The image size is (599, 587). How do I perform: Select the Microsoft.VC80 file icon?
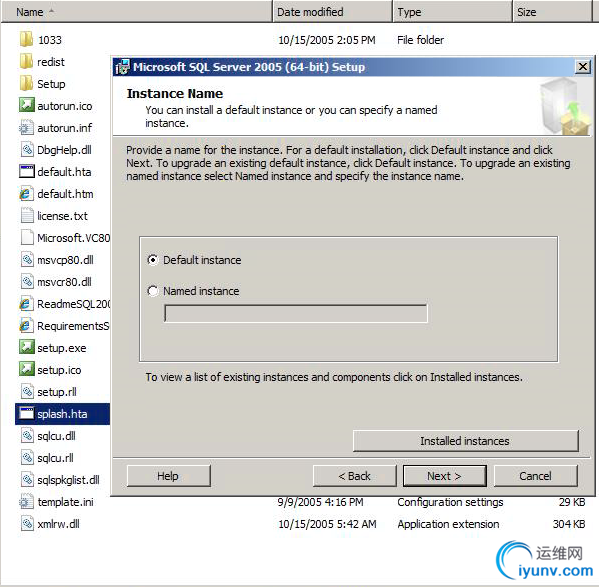[27, 238]
